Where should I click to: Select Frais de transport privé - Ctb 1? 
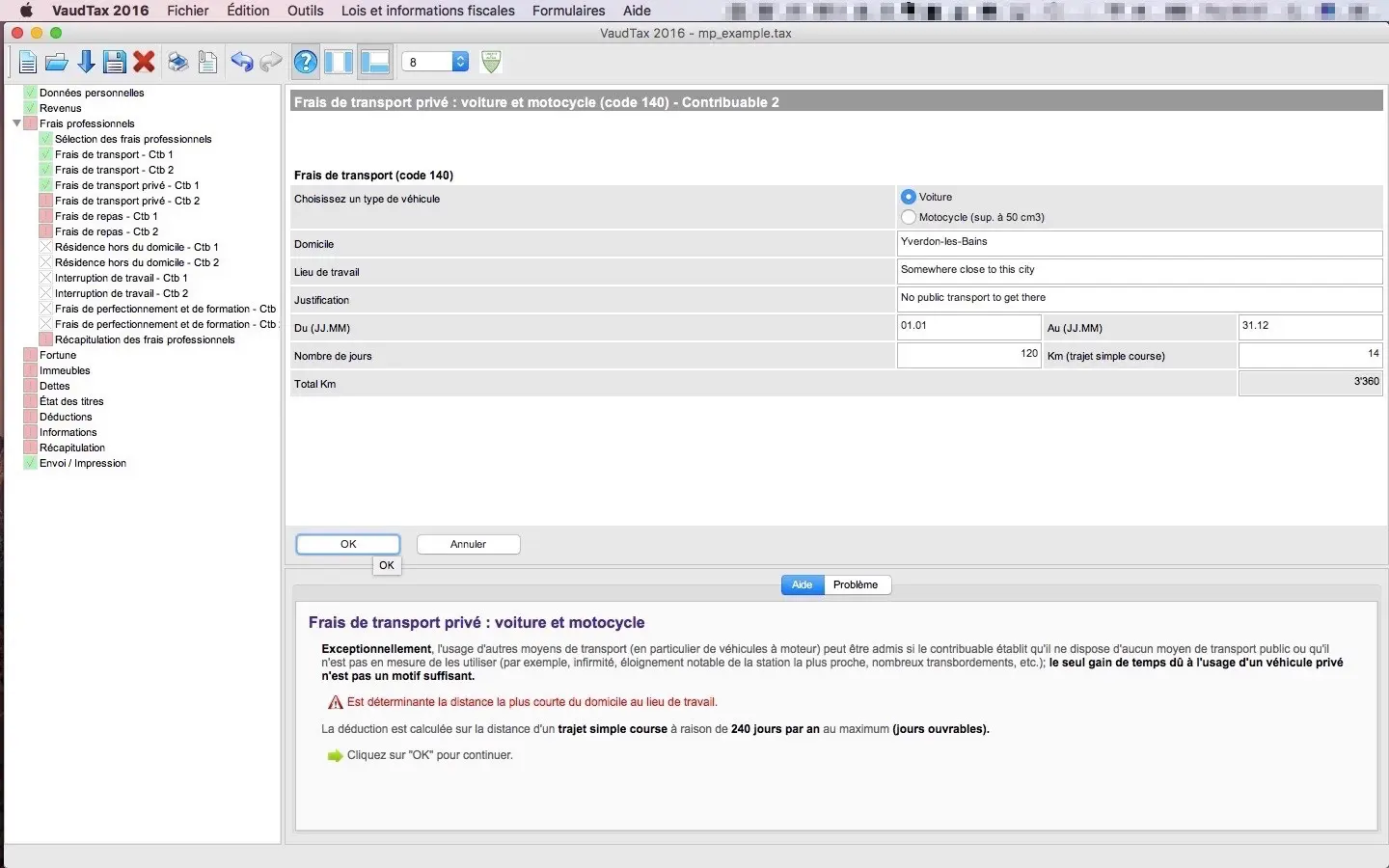click(x=127, y=185)
